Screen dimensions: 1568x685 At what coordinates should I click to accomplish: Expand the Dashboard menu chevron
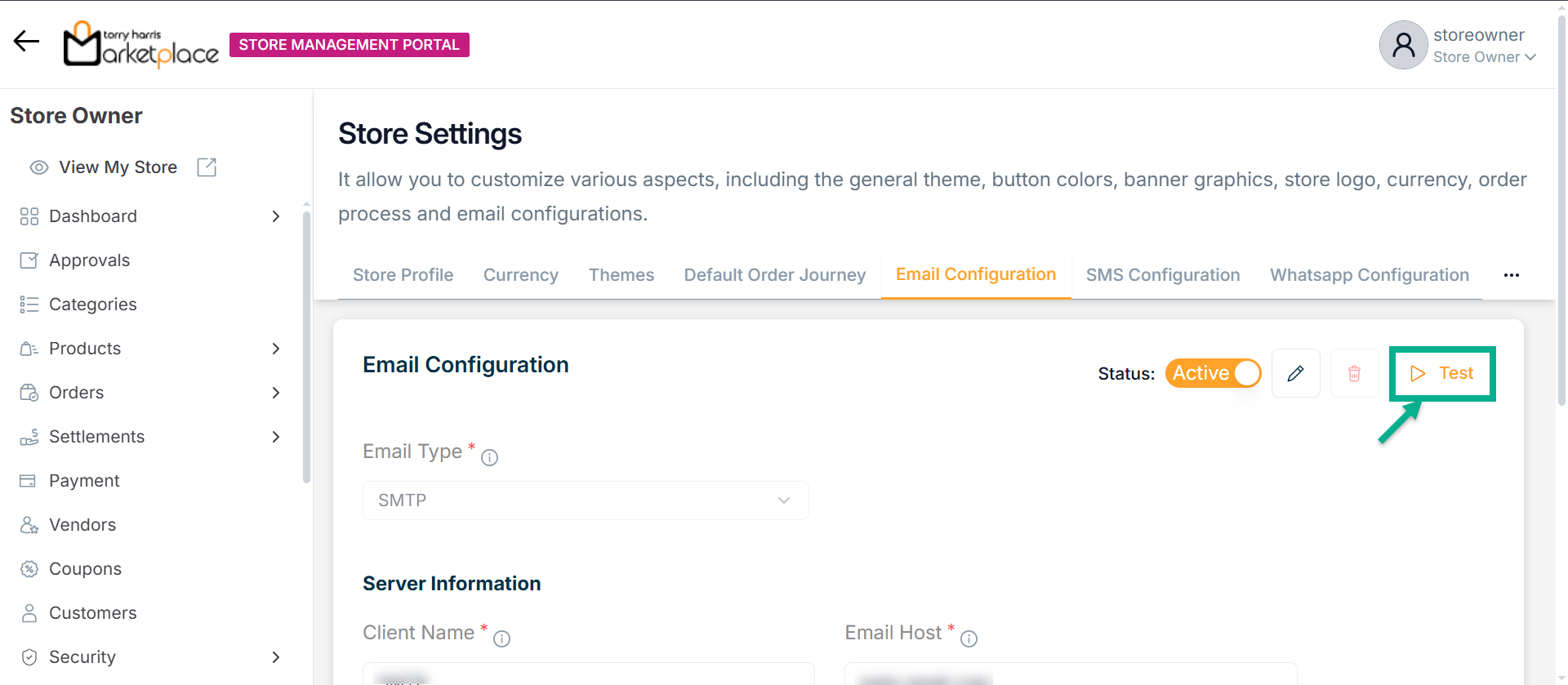[276, 216]
